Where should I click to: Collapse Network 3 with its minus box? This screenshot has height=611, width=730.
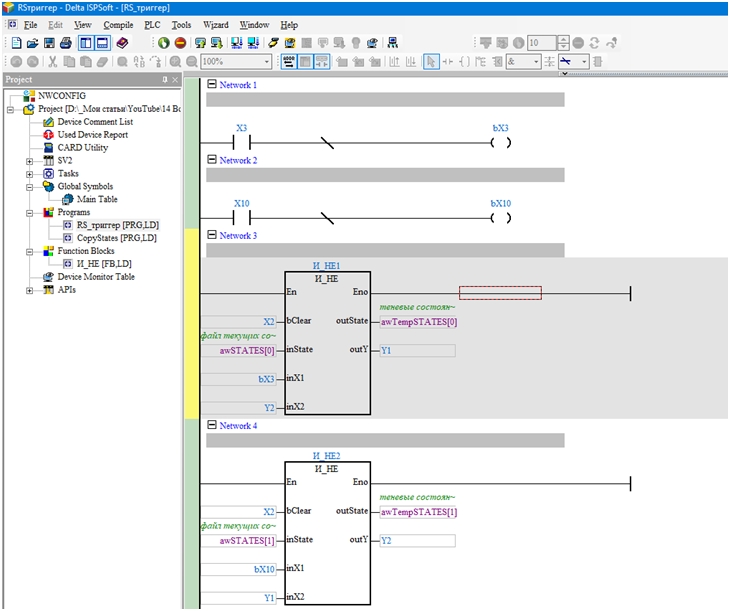[x=212, y=235]
